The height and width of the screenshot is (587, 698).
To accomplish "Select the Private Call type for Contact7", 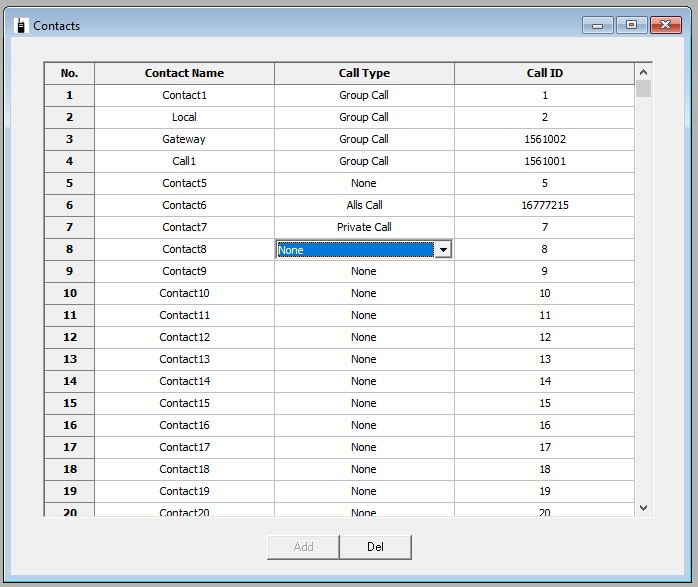I will point(364,227).
